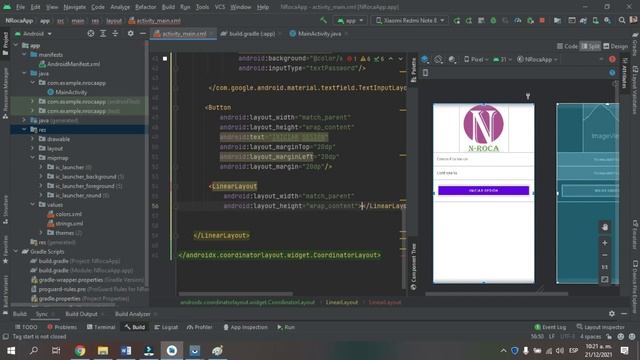Switch to MainActivity.java tab
The height and width of the screenshot is (360, 640).
click(x=318, y=34)
